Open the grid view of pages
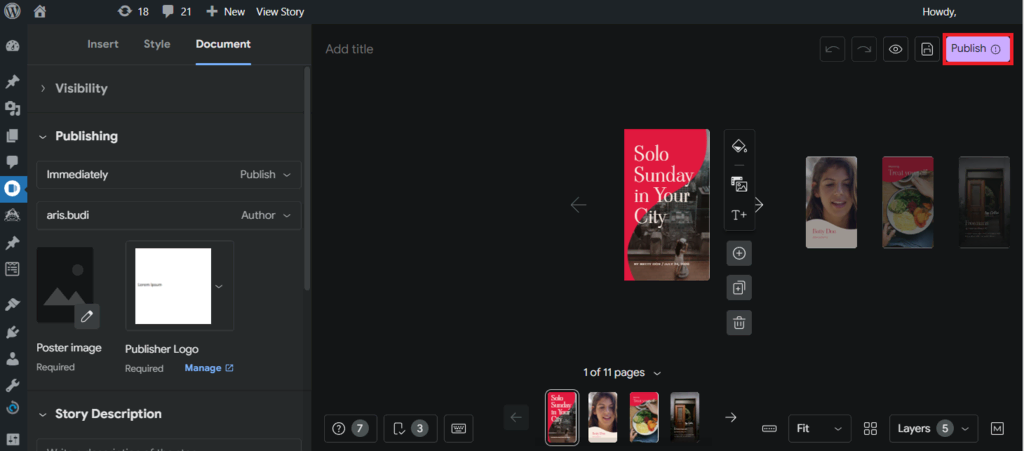The image size is (1024, 451). [x=870, y=429]
